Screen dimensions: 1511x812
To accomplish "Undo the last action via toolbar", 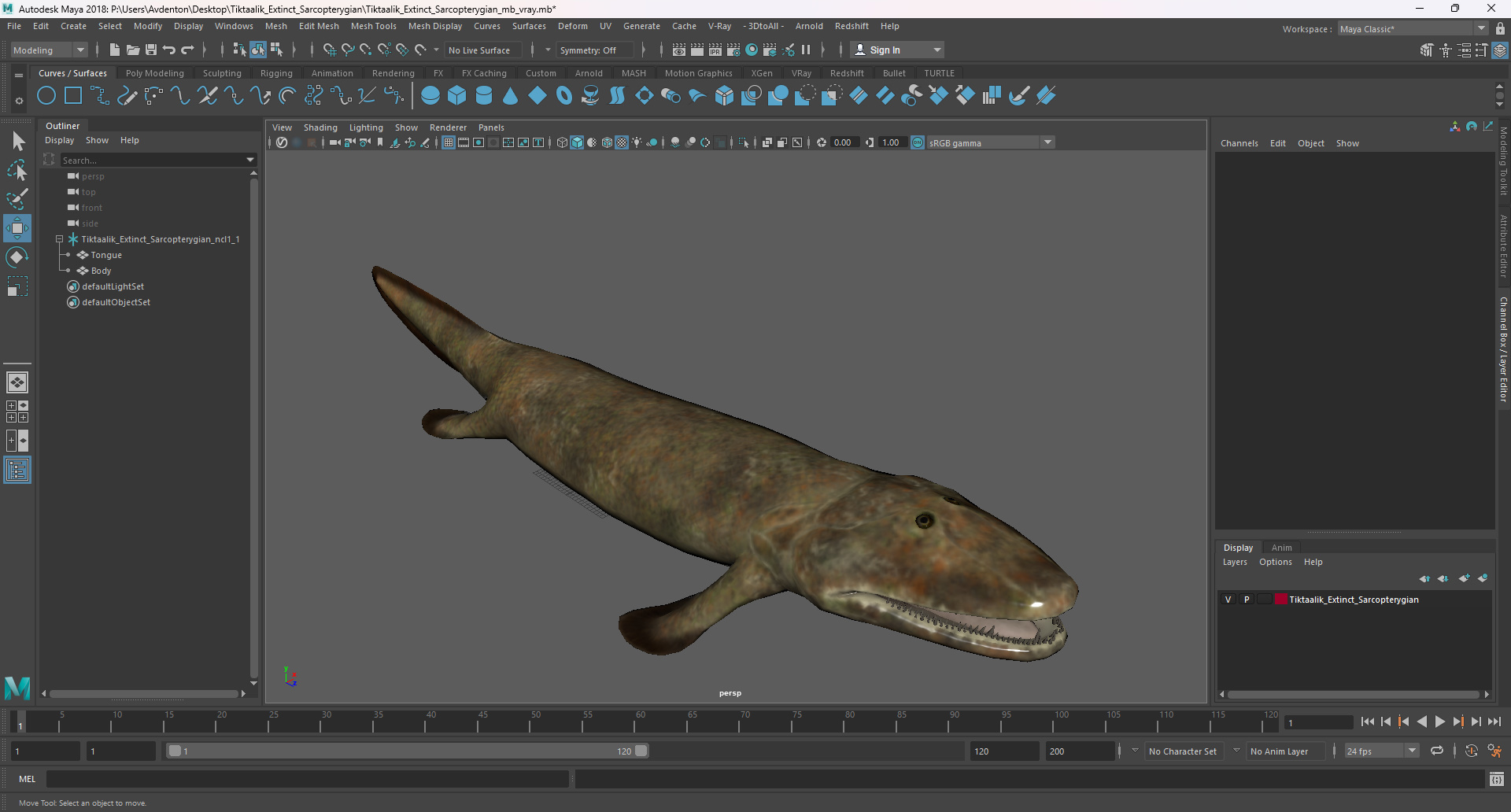I will coord(169,50).
